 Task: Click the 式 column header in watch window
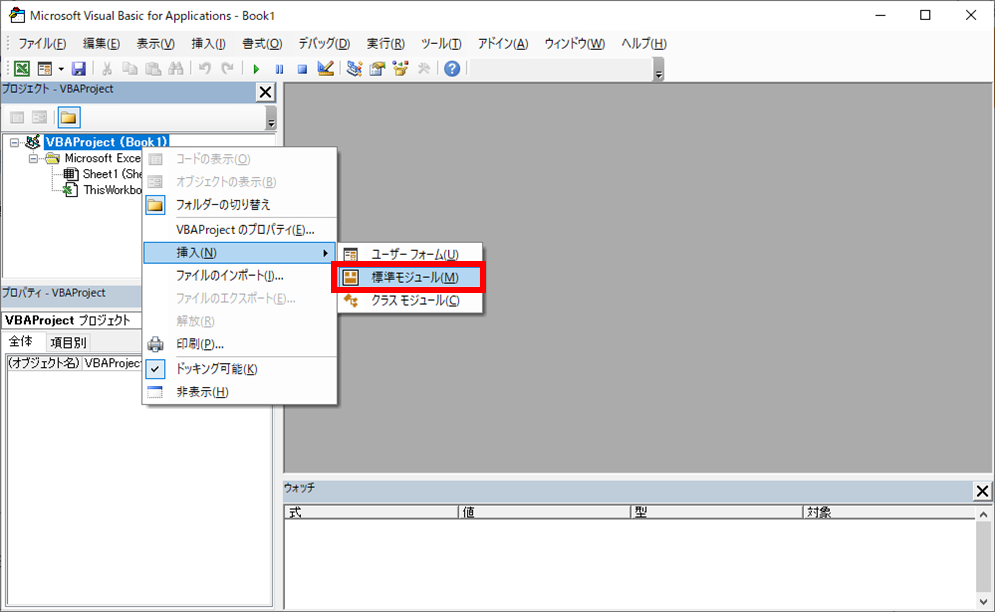(x=371, y=512)
